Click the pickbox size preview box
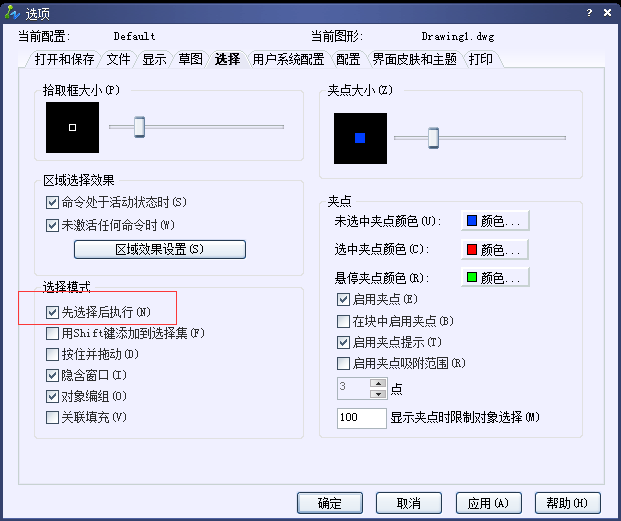This screenshot has height=521, width=621. tap(72, 128)
